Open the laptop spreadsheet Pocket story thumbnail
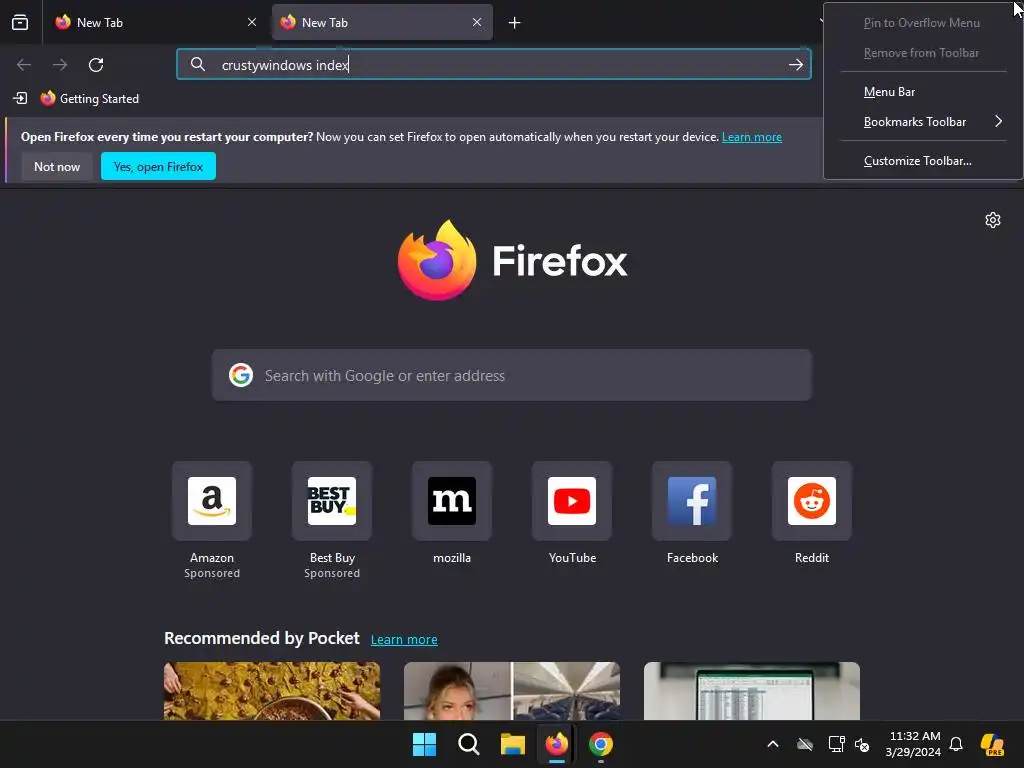The height and width of the screenshot is (768, 1024). click(x=752, y=691)
